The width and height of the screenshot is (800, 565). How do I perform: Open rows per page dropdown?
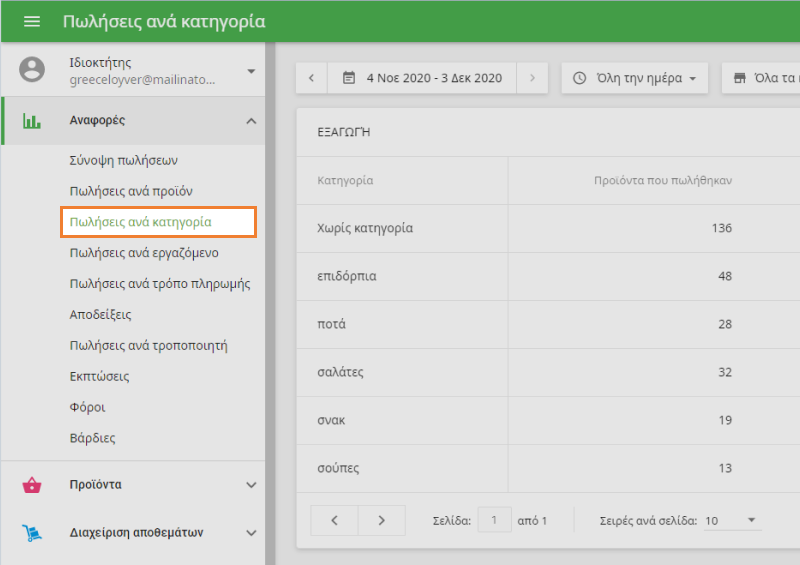click(x=732, y=521)
